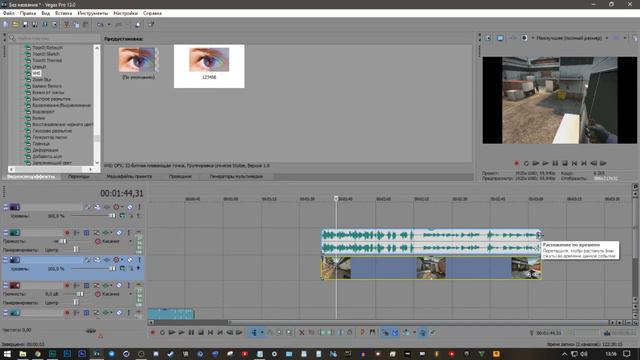This screenshot has height=360, width=640.
Task: Click the timeline Pause button
Action: 191,333
